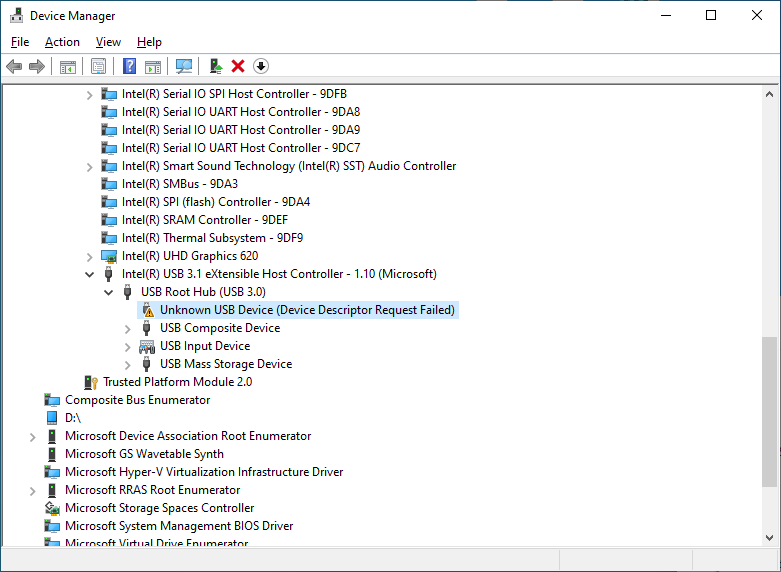Expand the Microsoft RRAS Root Enumerator node

click(33, 491)
